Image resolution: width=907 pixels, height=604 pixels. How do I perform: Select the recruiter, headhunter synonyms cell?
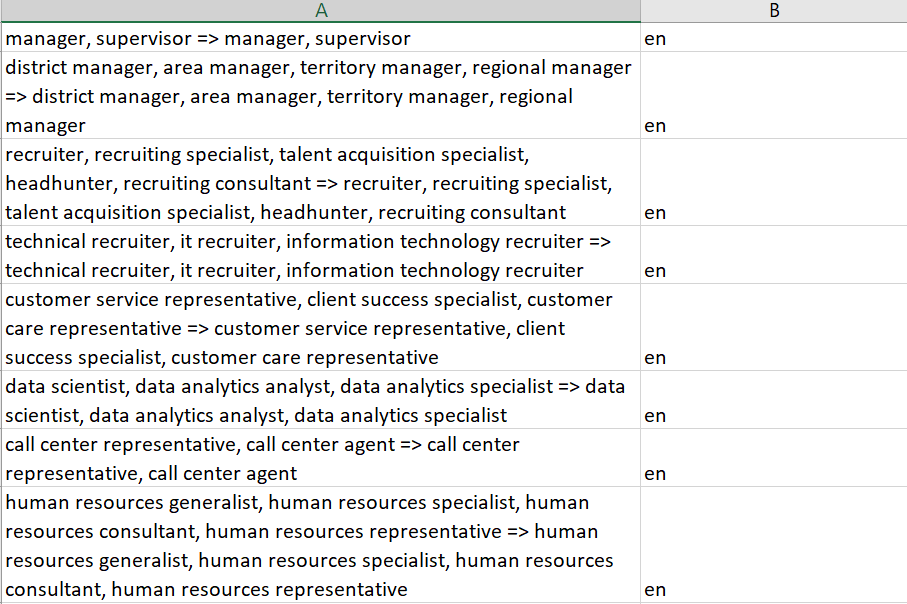point(320,182)
